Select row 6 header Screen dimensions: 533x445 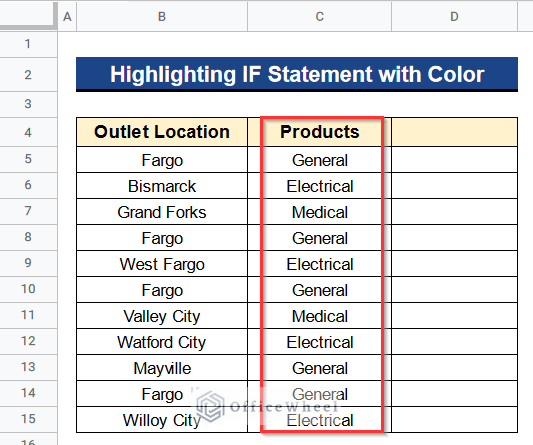coord(28,186)
